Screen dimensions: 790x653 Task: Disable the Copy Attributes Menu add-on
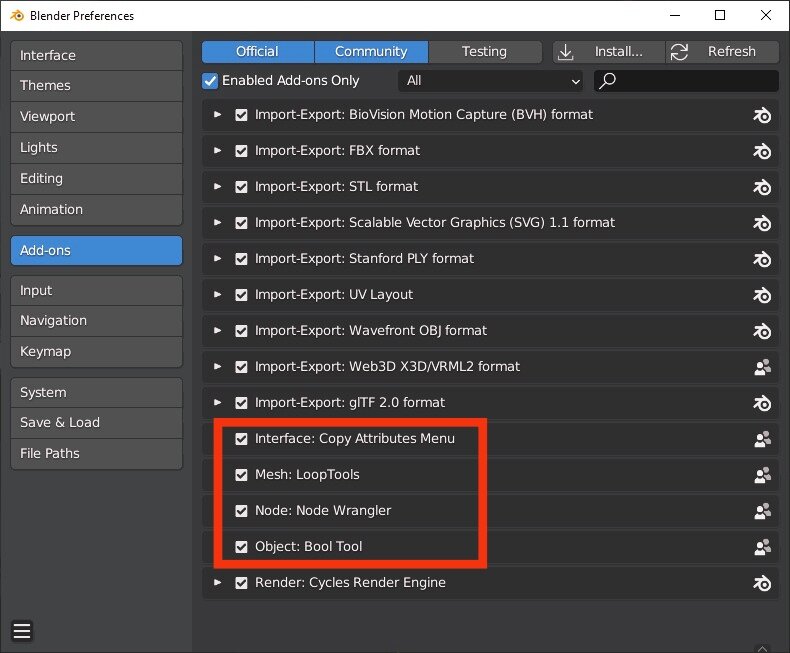[x=241, y=439]
